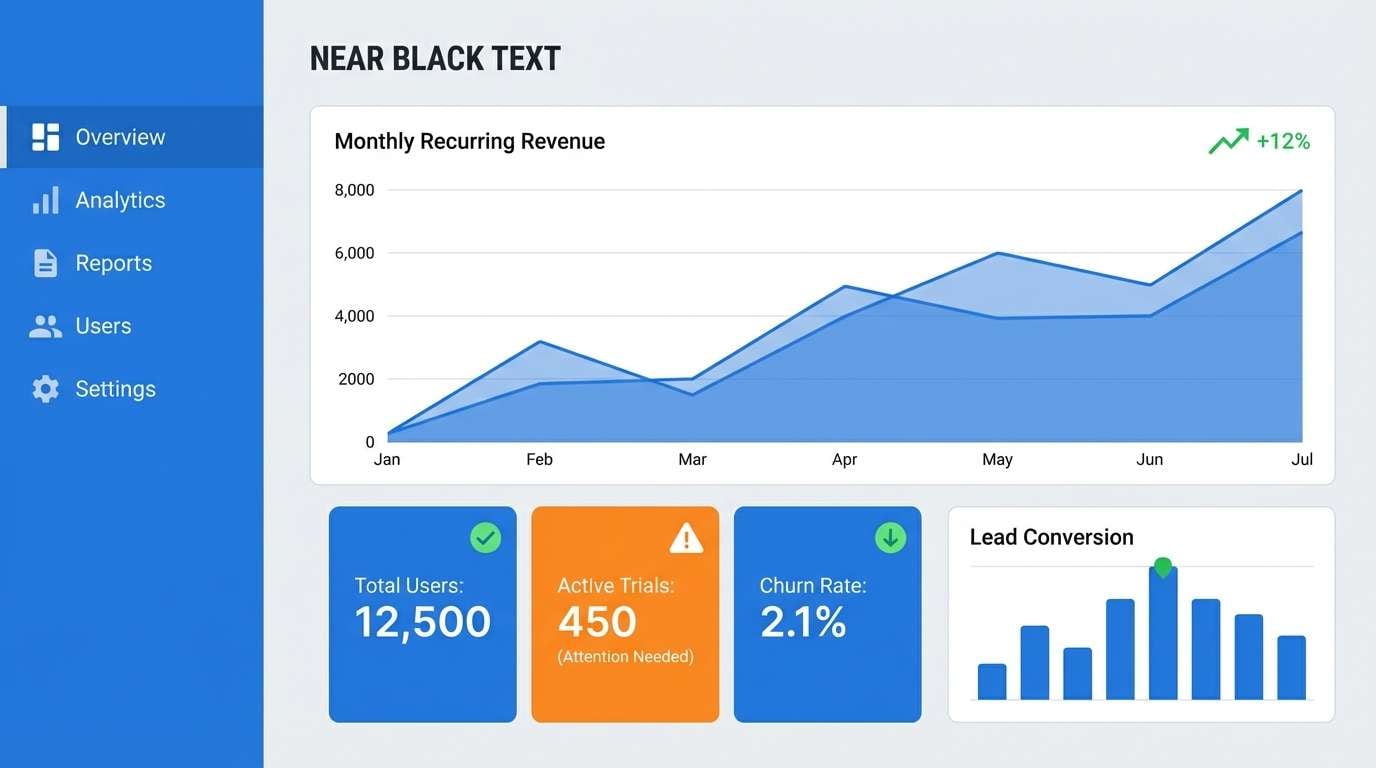
Task: Click the Lead Conversion panel heading
Action: (x=1051, y=537)
